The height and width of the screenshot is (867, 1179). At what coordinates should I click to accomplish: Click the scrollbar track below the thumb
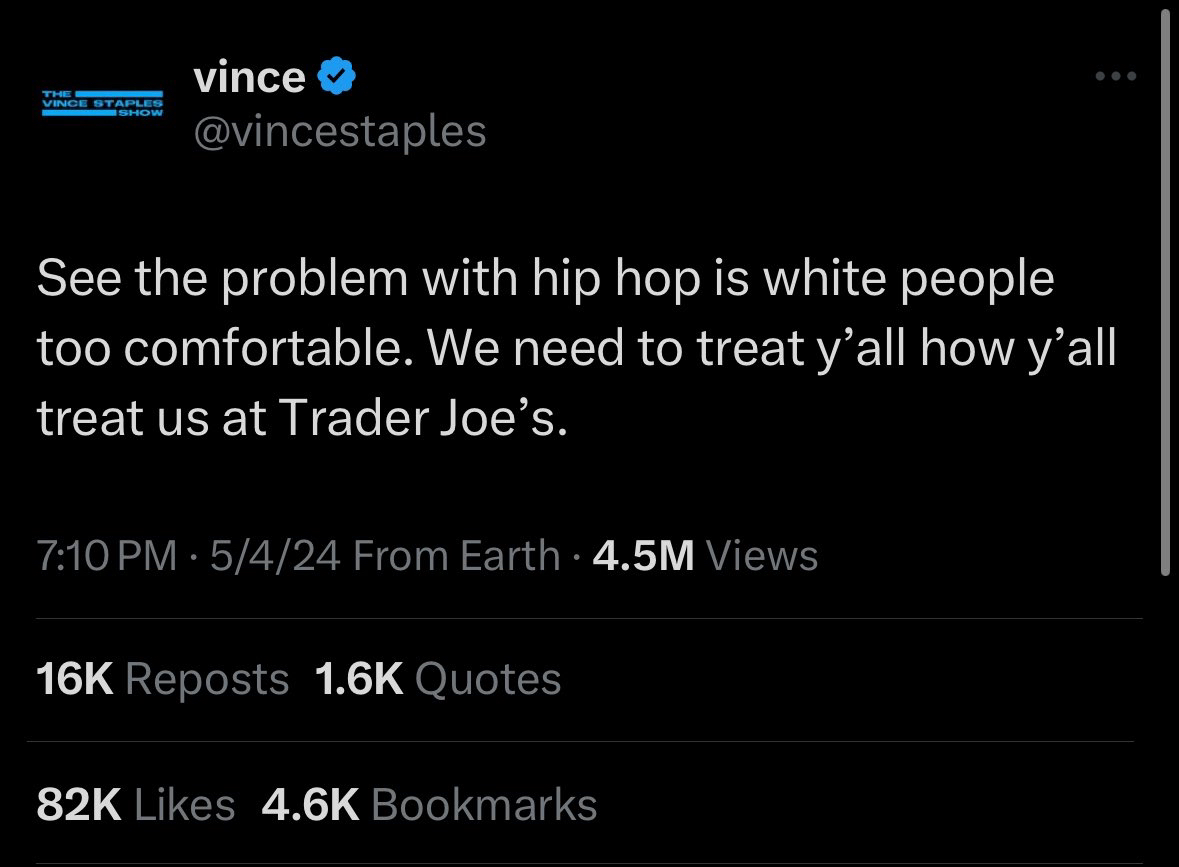tap(1165, 720)
